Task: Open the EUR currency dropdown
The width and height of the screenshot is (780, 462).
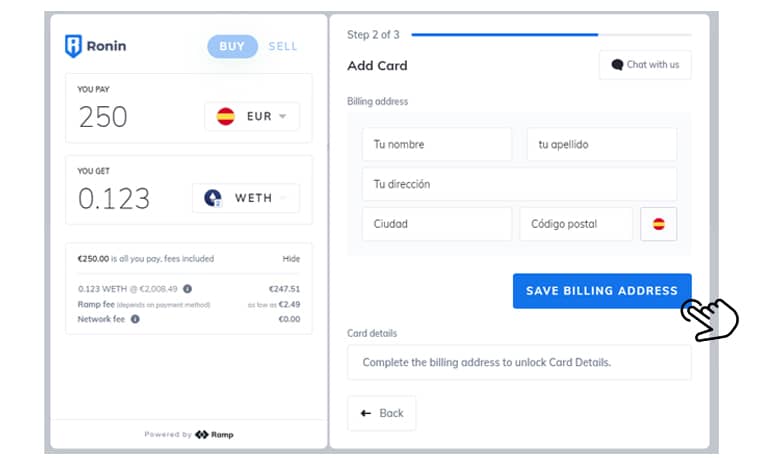Action: (x=252, y=116)
